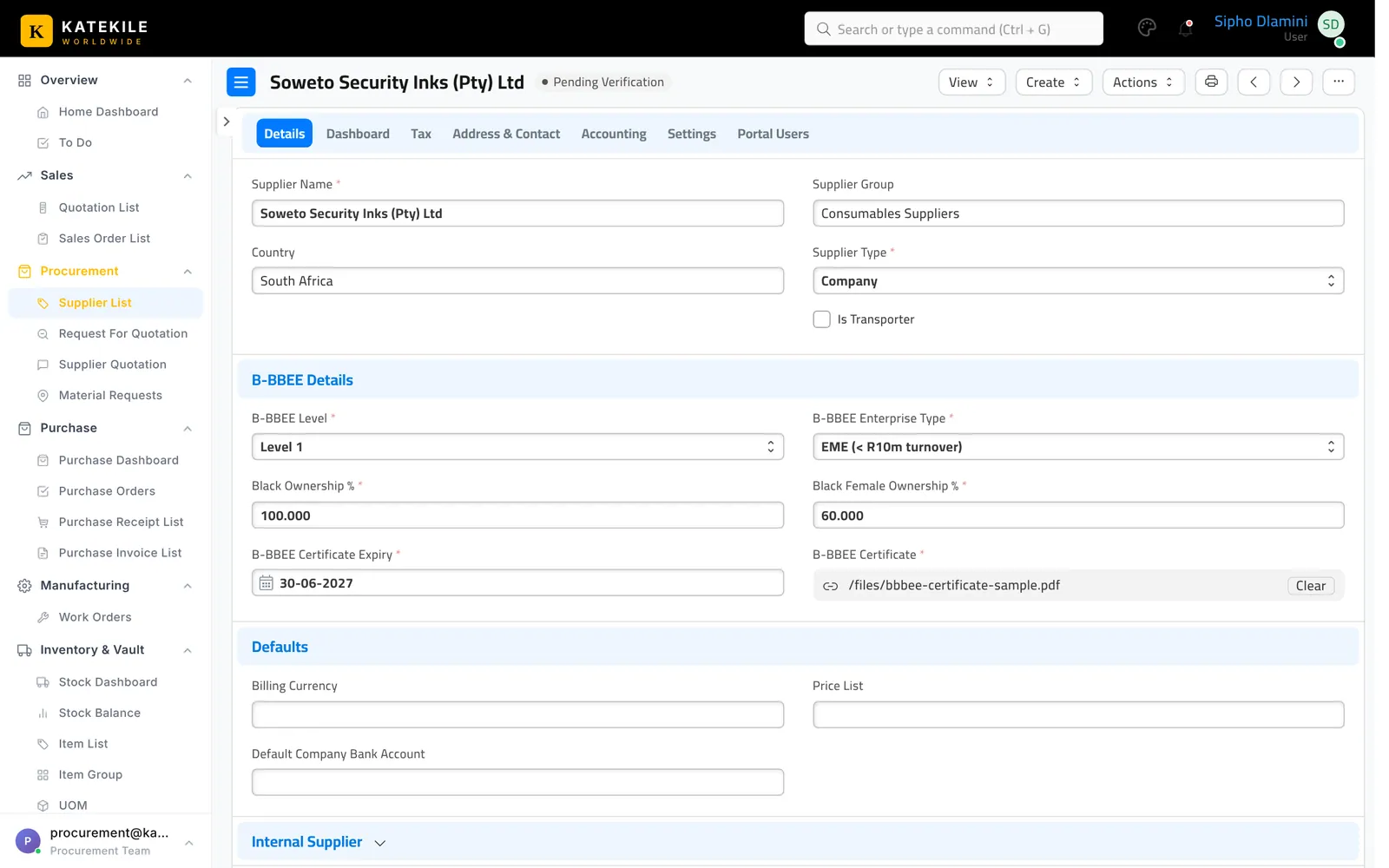This screenshot has height=868, width=1389.
Task: Open Quotation List in sidebar
Action: [99, 207]
